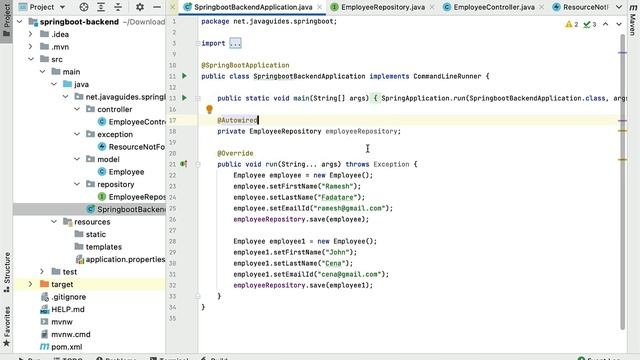640x360 pixels.
Task: Click the warnings indicator showing 2
Action: [x=571, y=24]
